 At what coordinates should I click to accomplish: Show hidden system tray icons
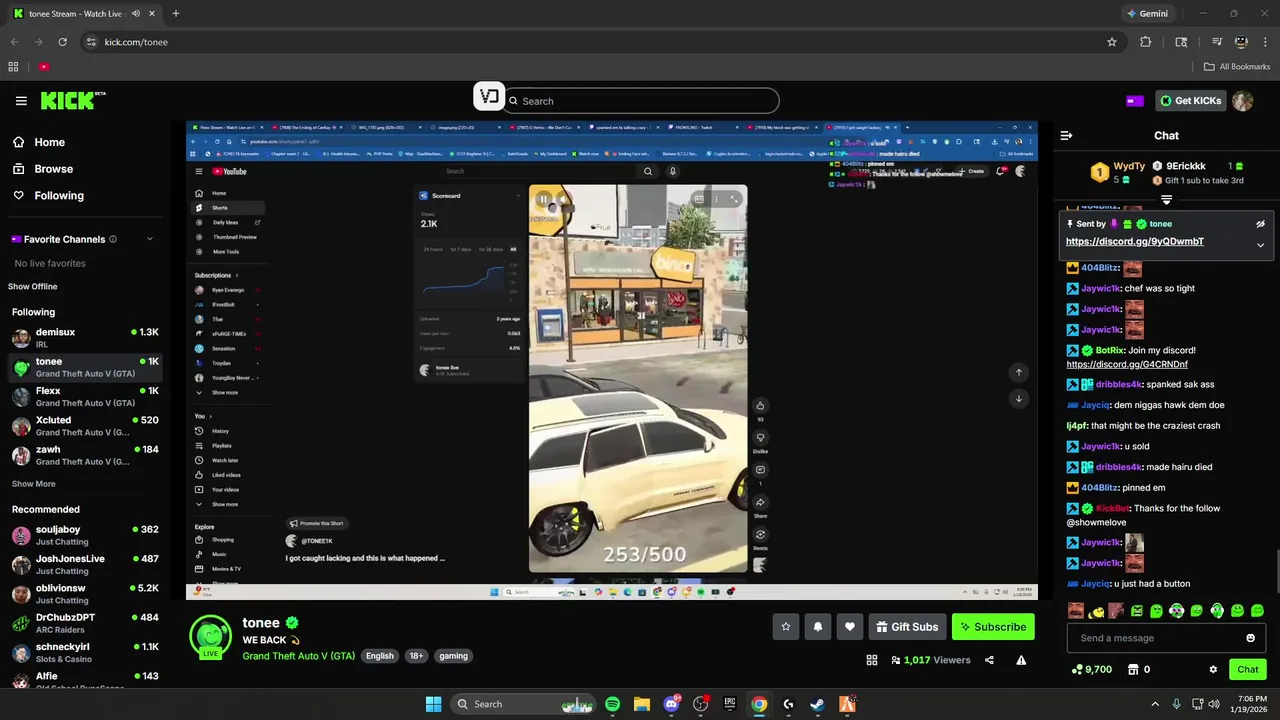pyautogui.click(x=1155, y=704)
